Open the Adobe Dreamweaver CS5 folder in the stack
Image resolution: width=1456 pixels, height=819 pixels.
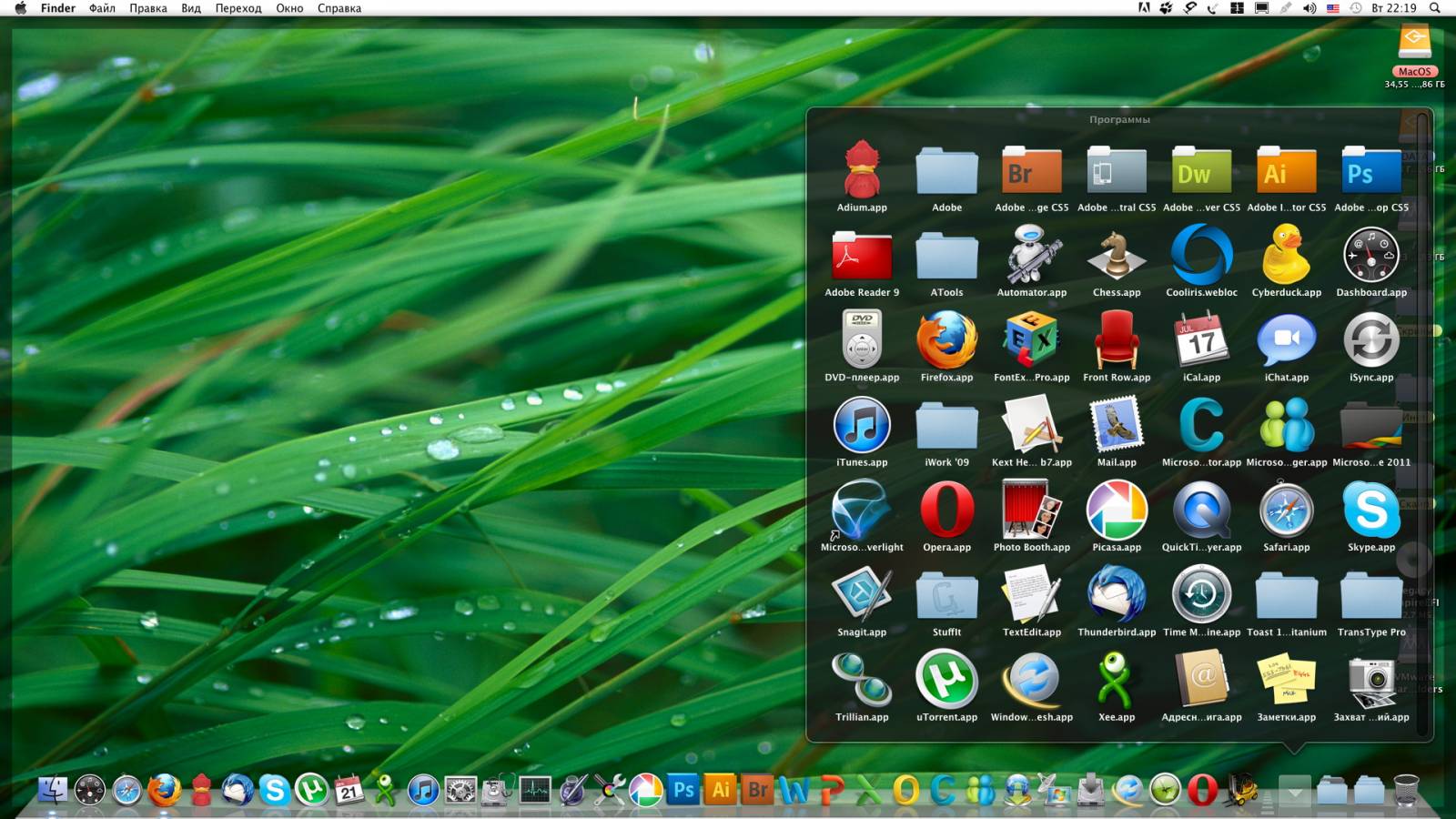click(1201, 170)
